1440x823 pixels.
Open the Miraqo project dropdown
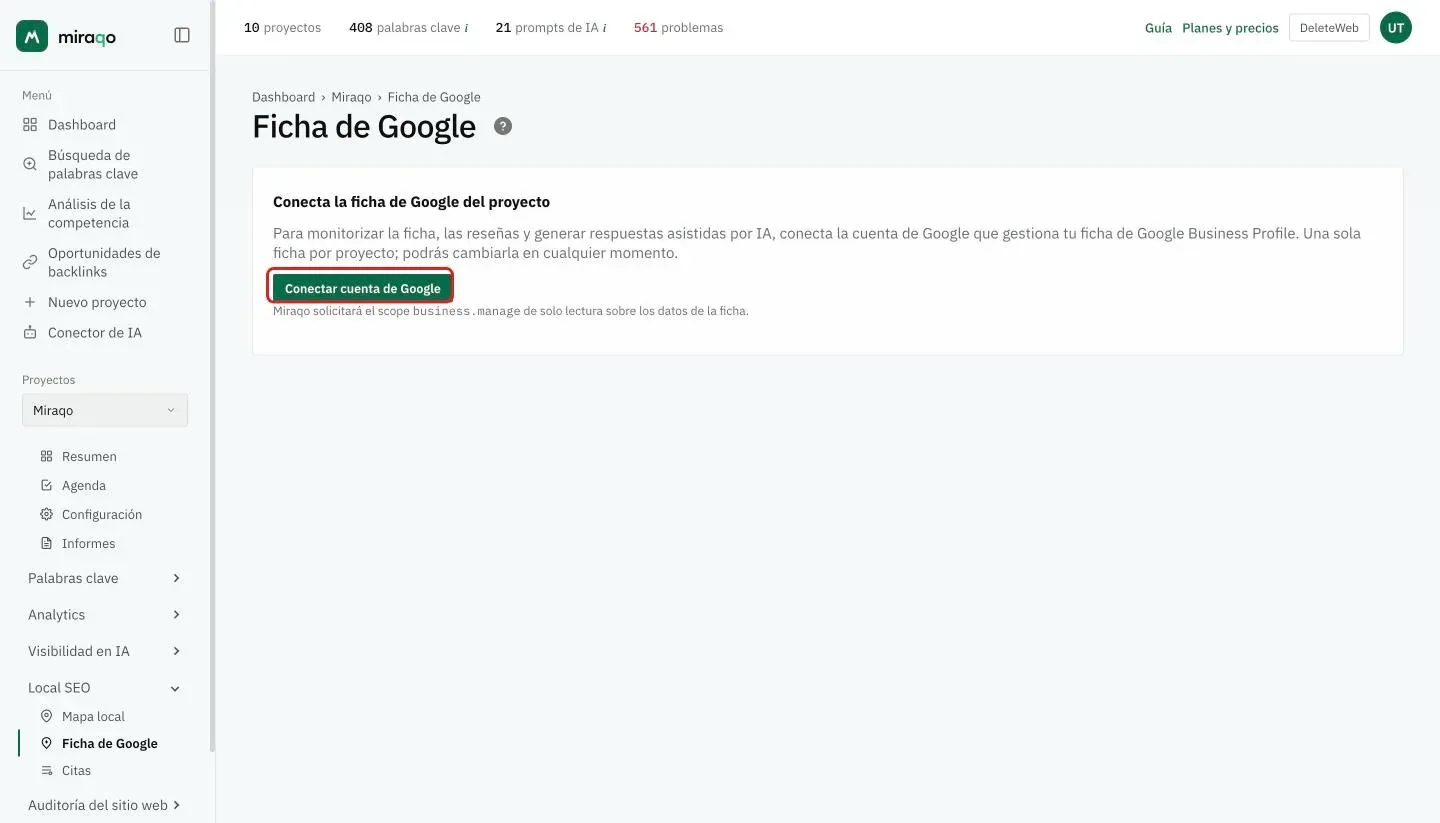tap(105, 410)
